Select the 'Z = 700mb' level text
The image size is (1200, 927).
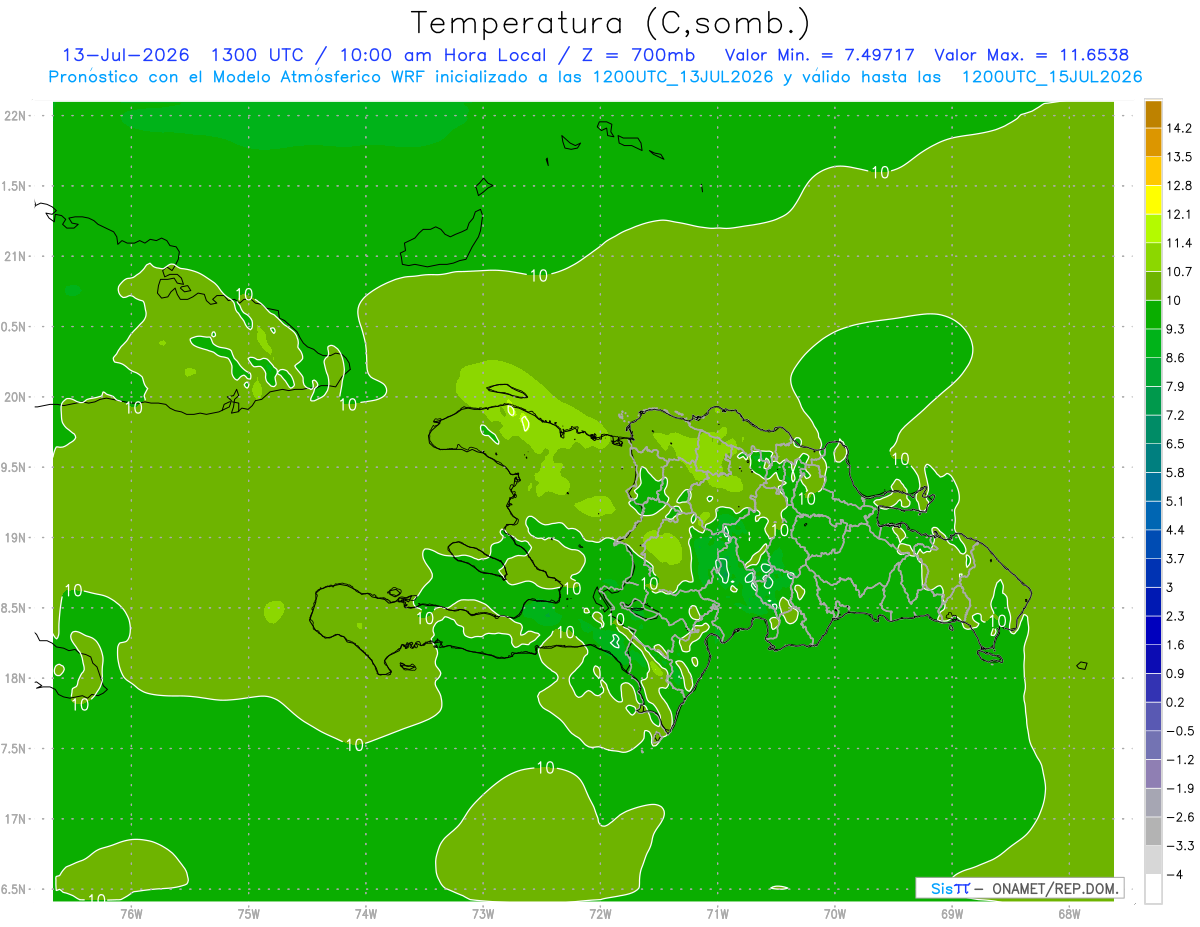[x=636, y=55]
